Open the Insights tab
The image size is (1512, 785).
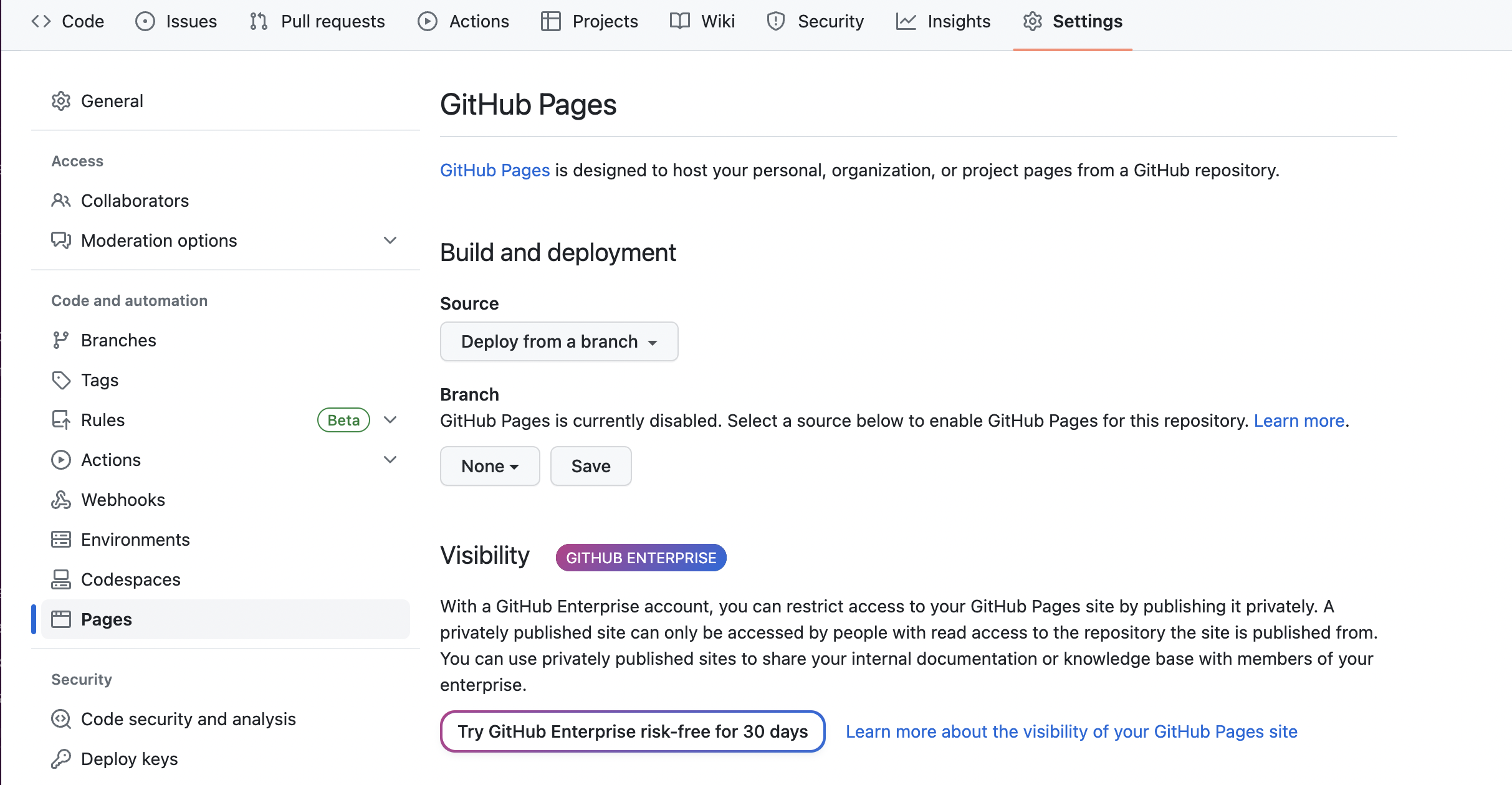coord(943,21)
